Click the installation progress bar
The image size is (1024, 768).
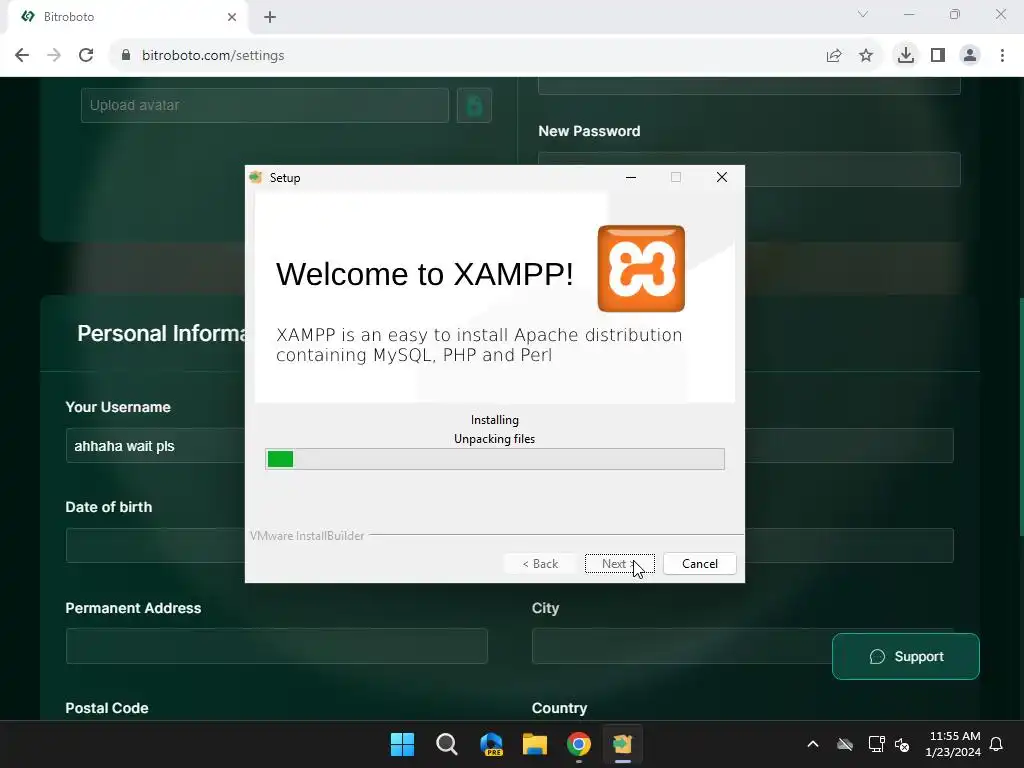click(x=495, y=459)
